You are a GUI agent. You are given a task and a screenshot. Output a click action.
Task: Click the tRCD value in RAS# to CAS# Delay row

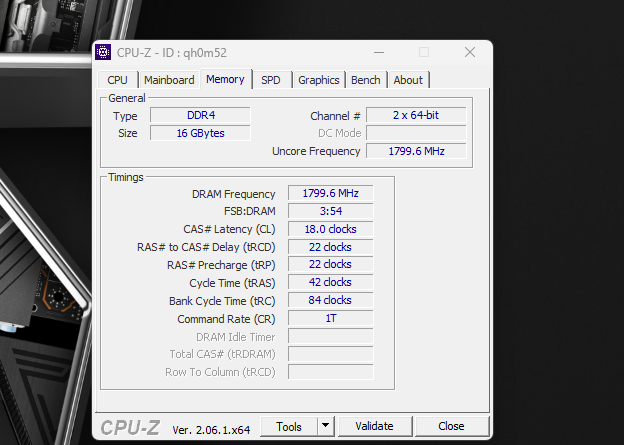click(x=331, y=247)
